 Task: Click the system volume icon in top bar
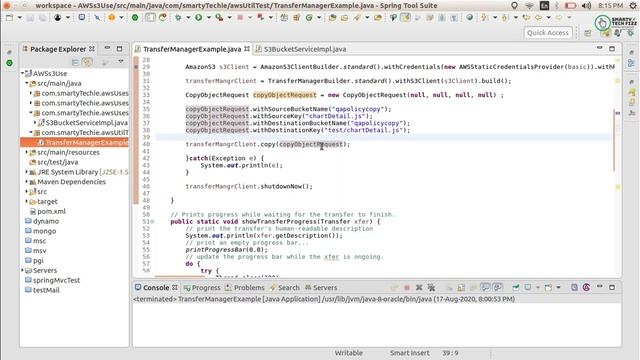point(587,6)
